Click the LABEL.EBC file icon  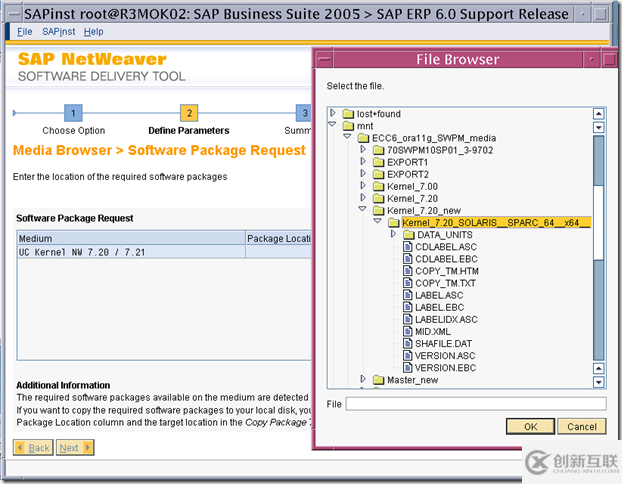407,307
